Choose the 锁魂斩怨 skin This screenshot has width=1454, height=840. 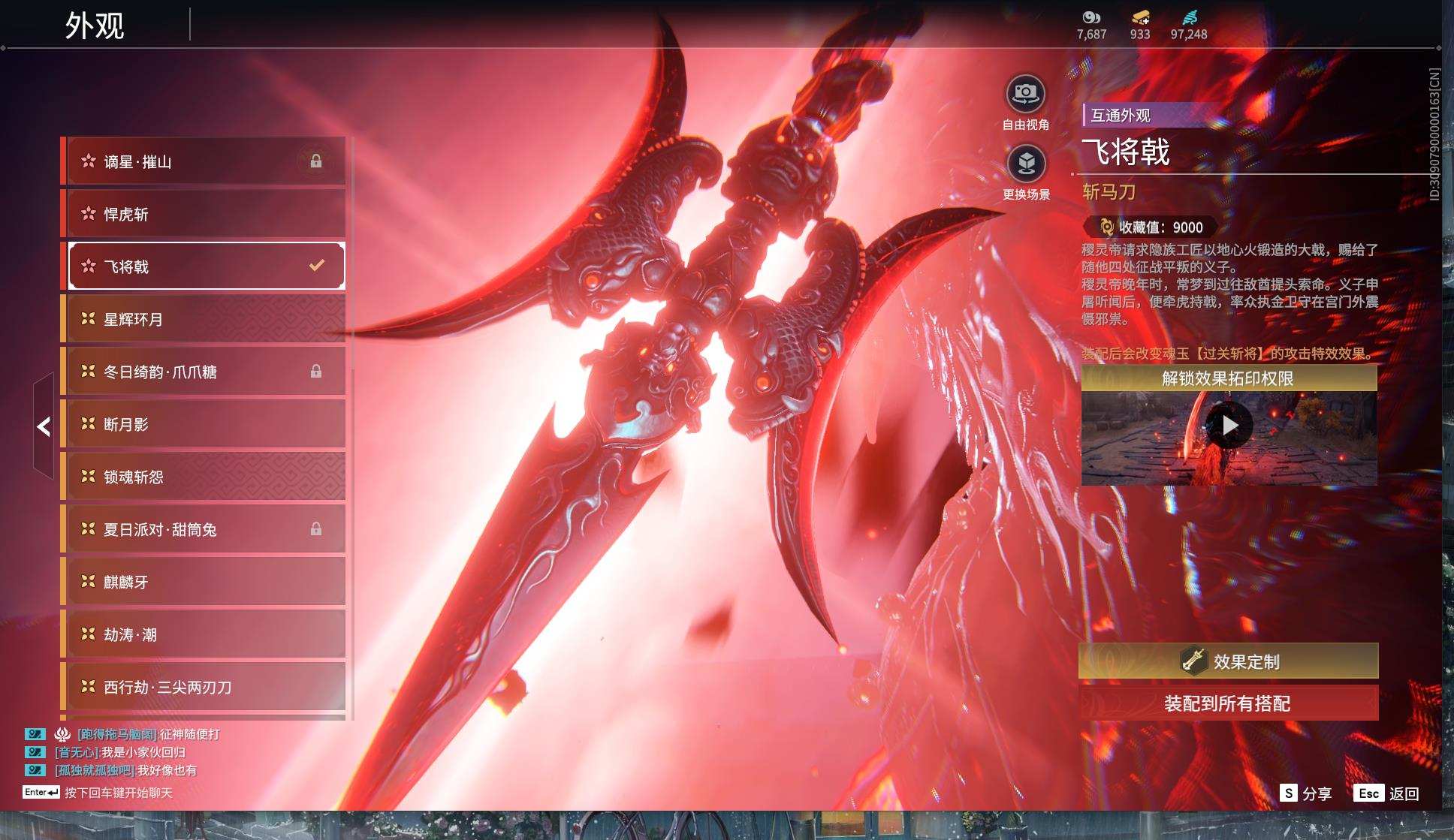coord(203,477)
